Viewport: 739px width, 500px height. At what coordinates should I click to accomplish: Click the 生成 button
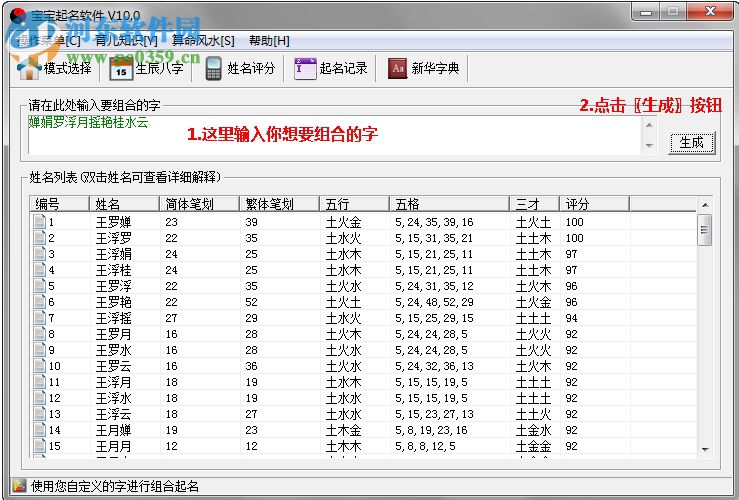coord(692,142)
